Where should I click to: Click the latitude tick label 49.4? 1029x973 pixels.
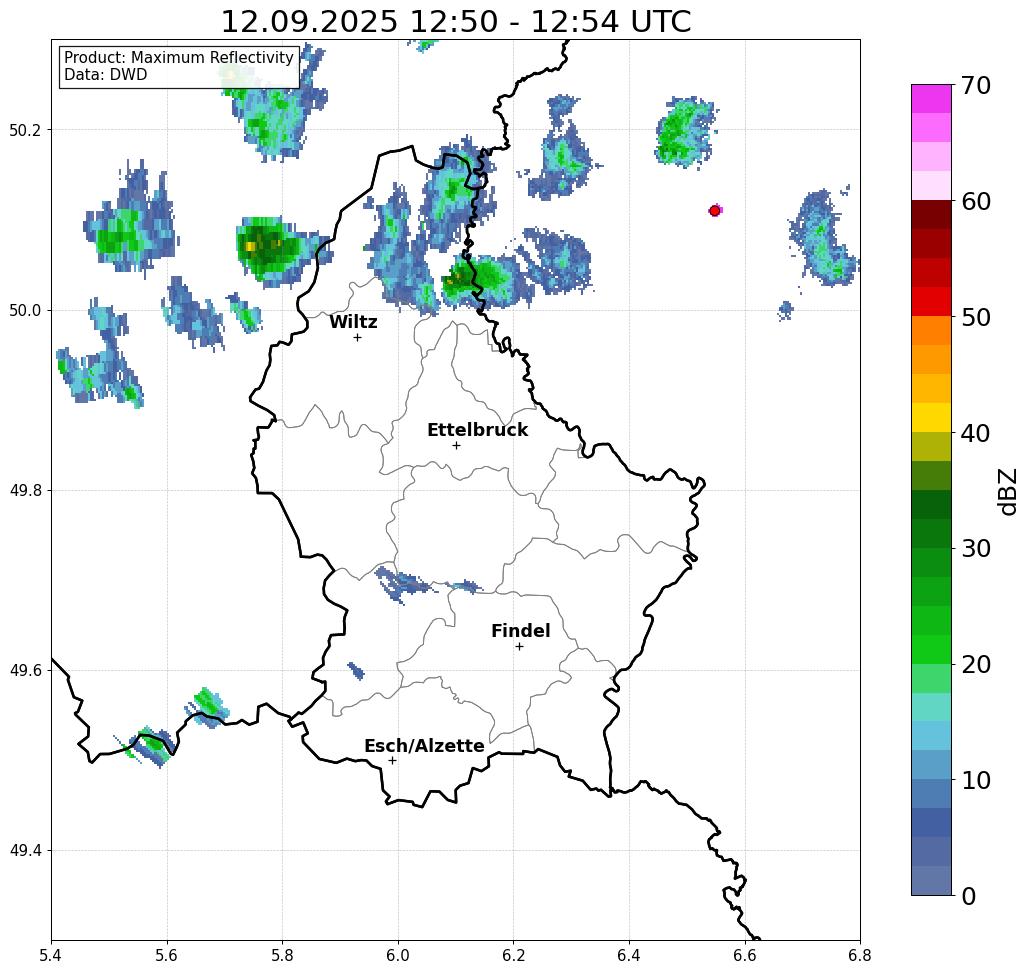click(25, 851)
